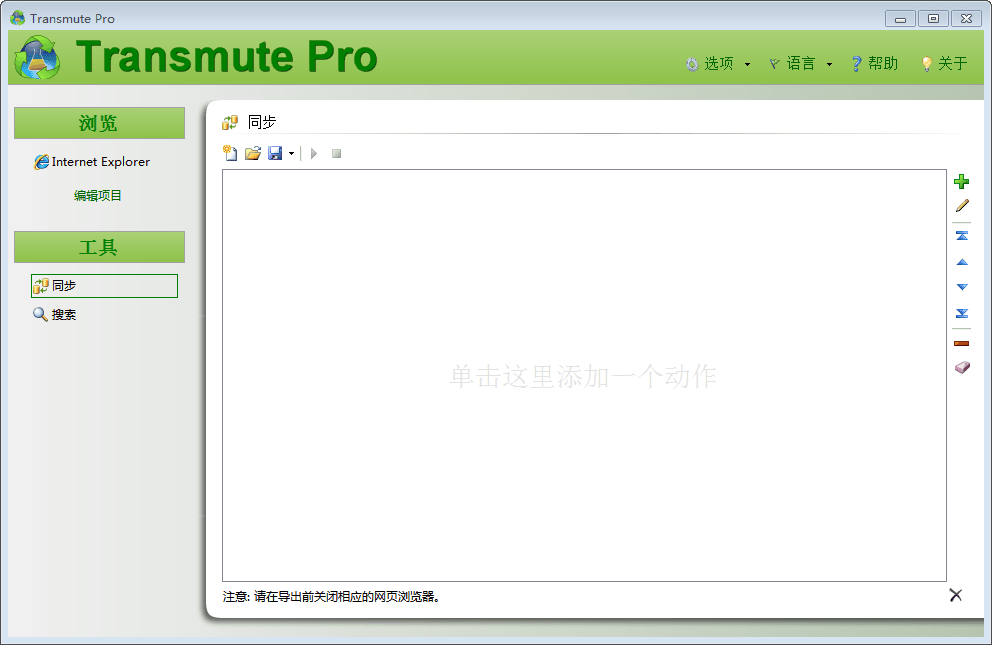Screen dimensions: 992x645
Task: Click the 工具 section header
Action: coord(99,247)
